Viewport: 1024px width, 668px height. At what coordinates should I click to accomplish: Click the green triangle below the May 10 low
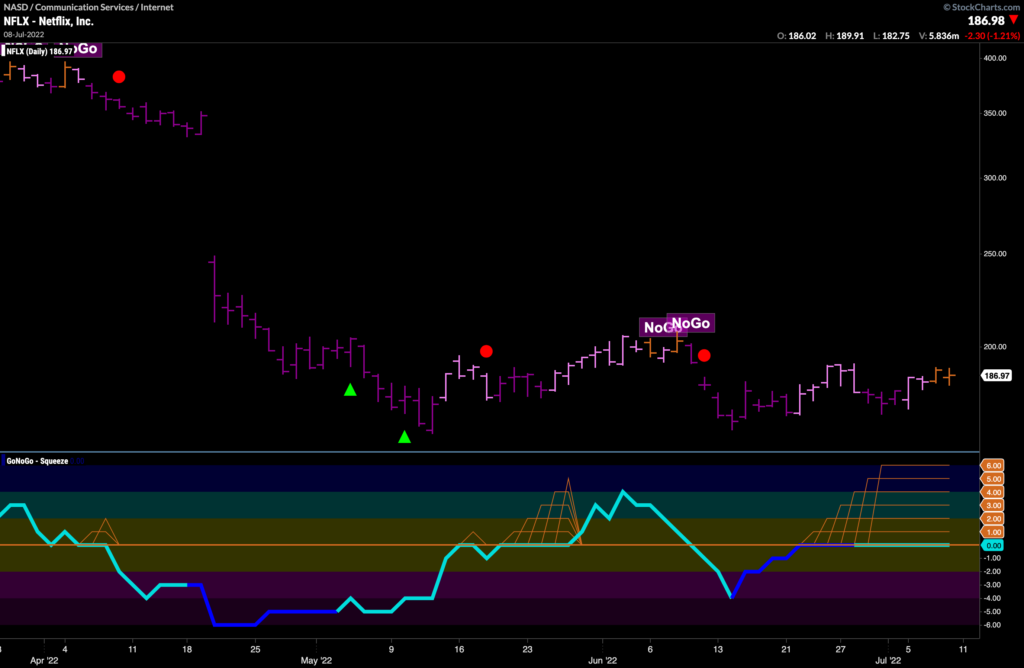click(x=404, y=437)
